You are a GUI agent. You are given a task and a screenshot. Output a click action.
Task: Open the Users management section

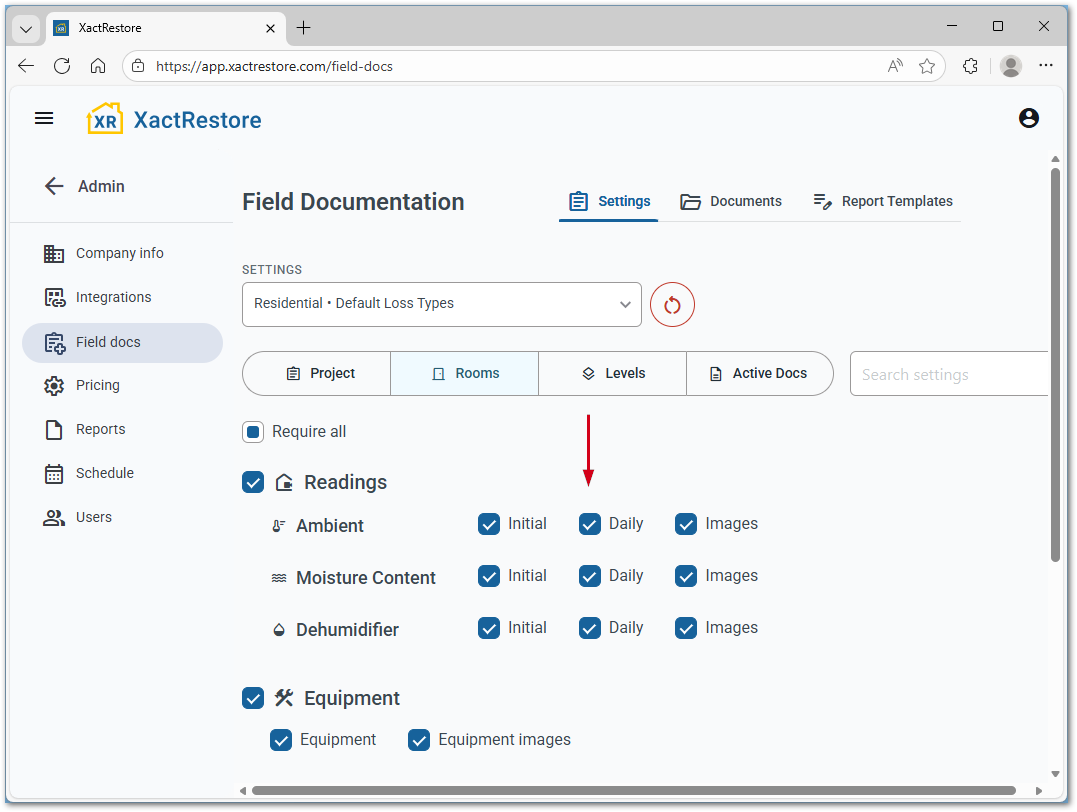(93, 517)
